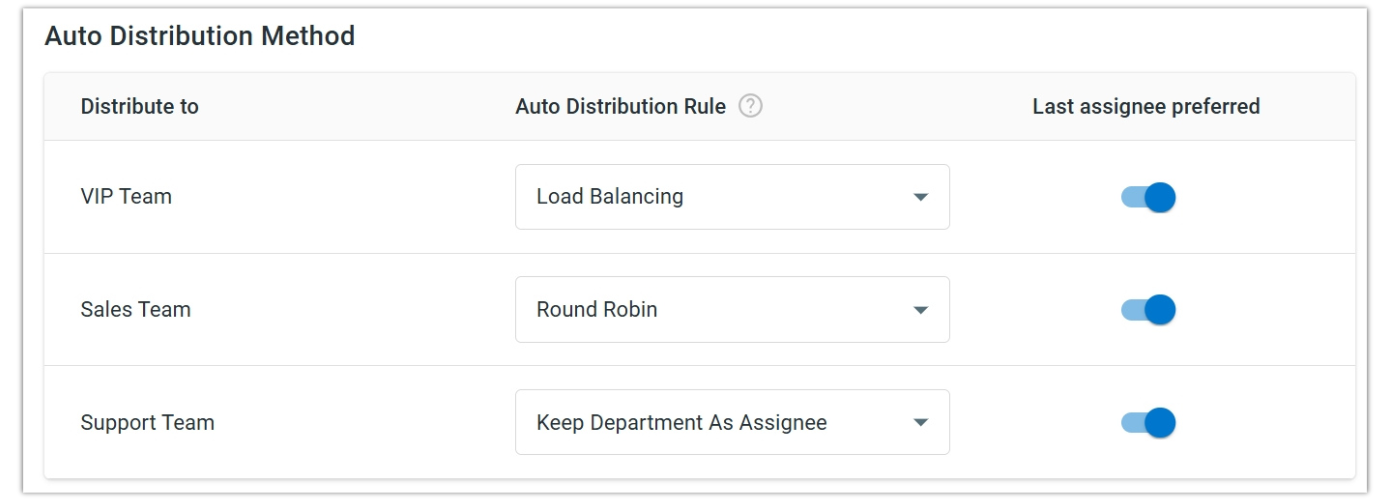The width and height of the screenshot is (1390, 501).
Task: Open the Load Balancing rule dropdown
Action: point(732,197)
